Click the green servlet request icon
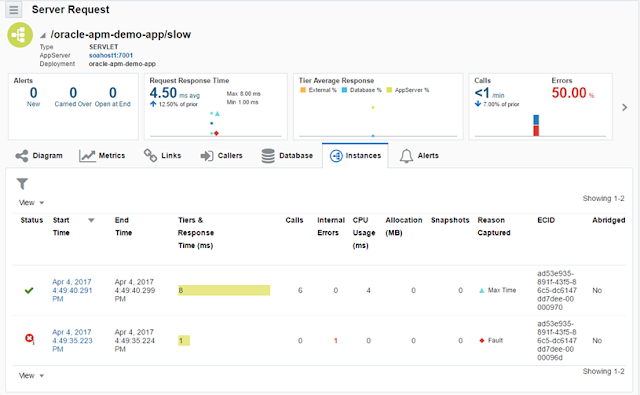Viewport: 640px width, 395px height. [20, 35]
